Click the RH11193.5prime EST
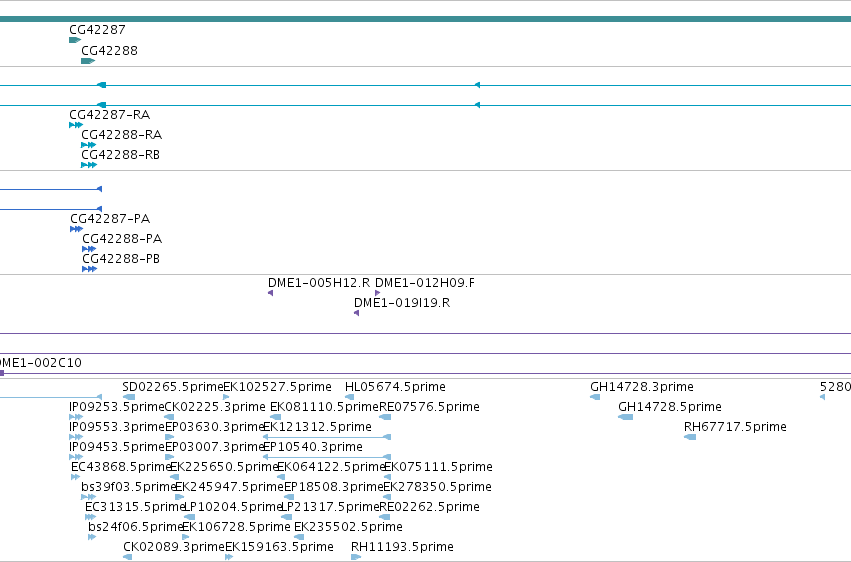 tap(402, 547)
